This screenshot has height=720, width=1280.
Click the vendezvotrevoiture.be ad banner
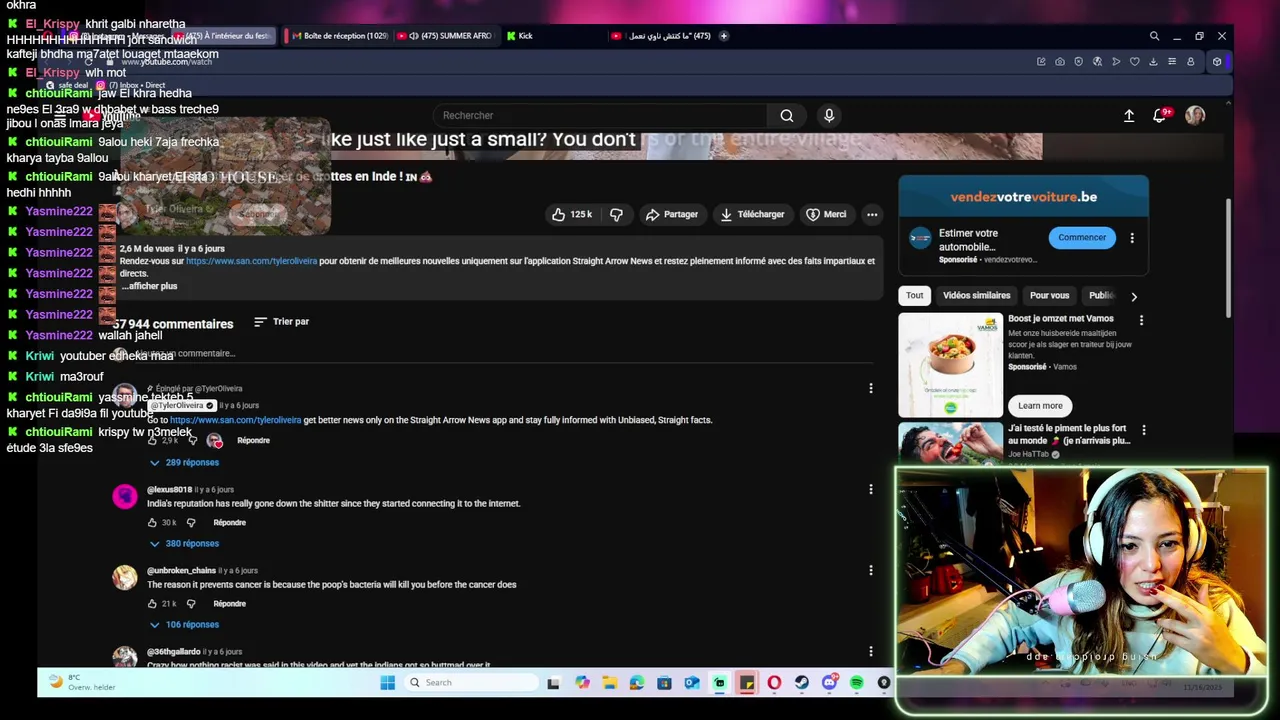1023,197
